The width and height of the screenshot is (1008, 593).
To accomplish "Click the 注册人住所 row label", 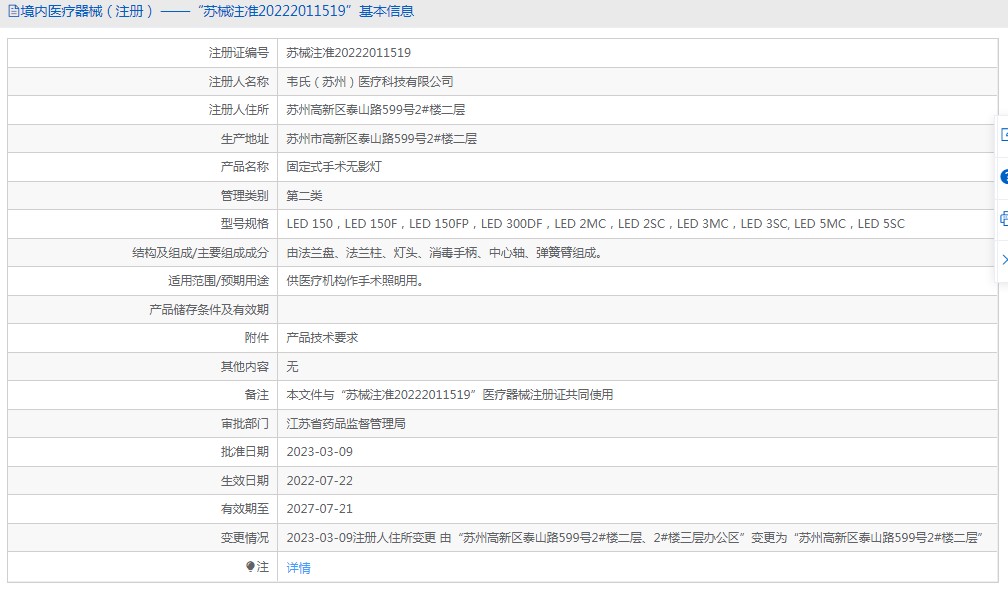I will point(238,110).
